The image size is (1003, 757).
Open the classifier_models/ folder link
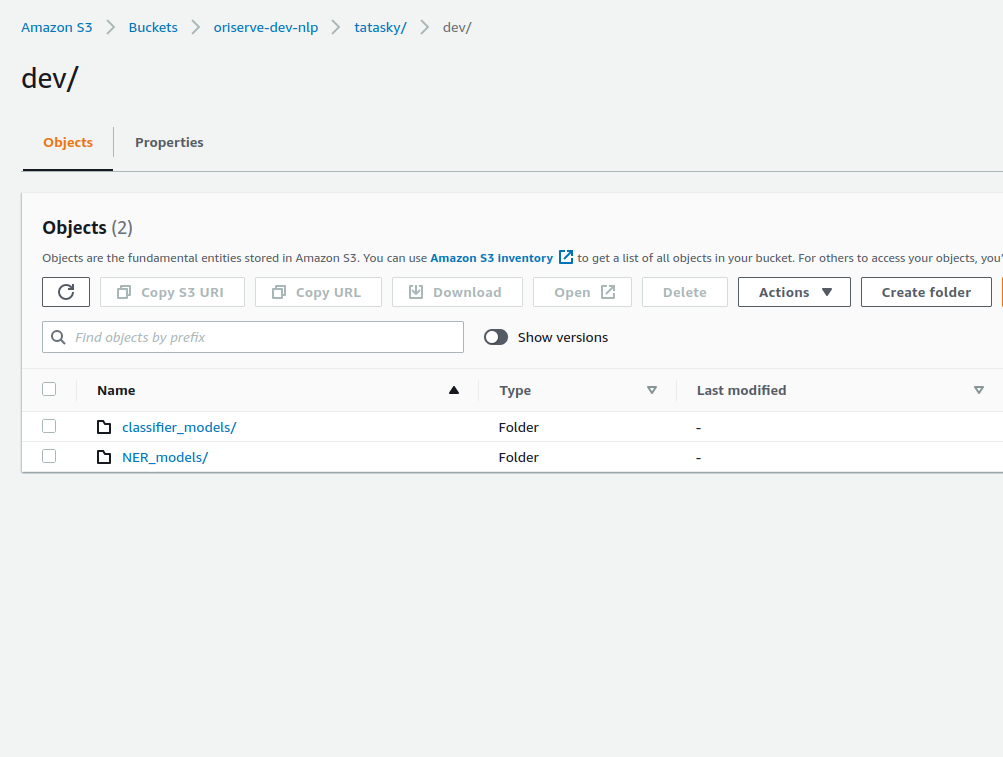tap(179, 427)
